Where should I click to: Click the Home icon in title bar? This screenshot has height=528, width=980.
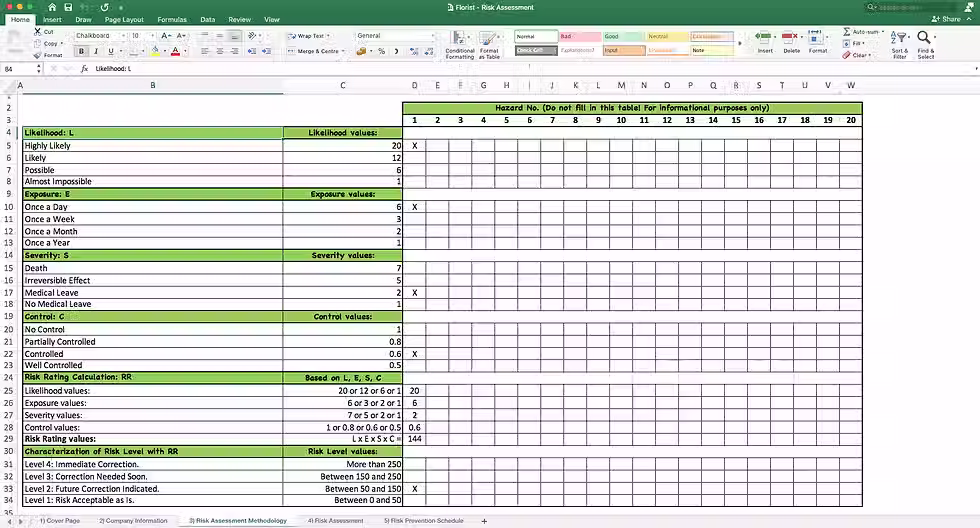click(x=52, y=7)
